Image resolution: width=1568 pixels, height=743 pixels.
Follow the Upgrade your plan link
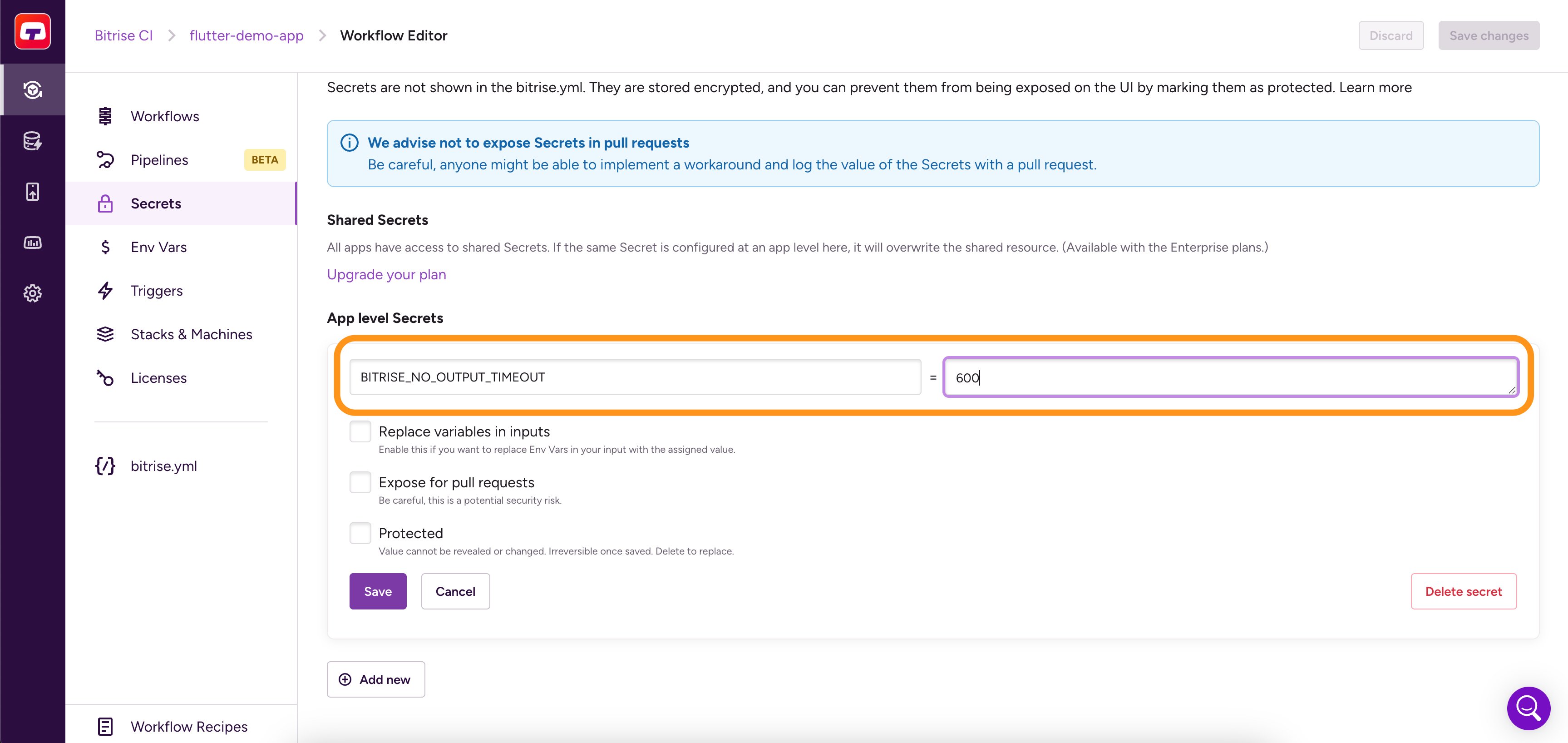click(x=386, y=275)
